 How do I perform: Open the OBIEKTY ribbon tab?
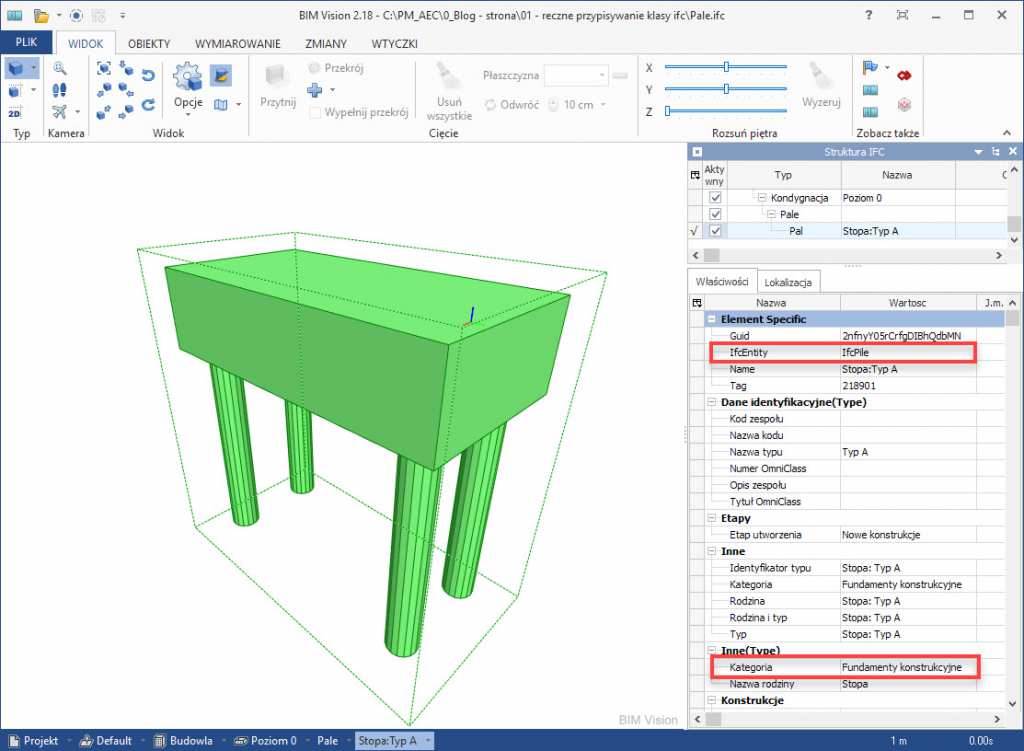(x=149, y=43)
